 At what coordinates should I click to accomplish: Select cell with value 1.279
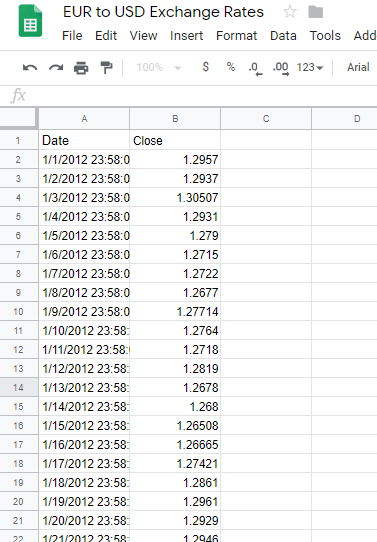(x=175, y=235)
